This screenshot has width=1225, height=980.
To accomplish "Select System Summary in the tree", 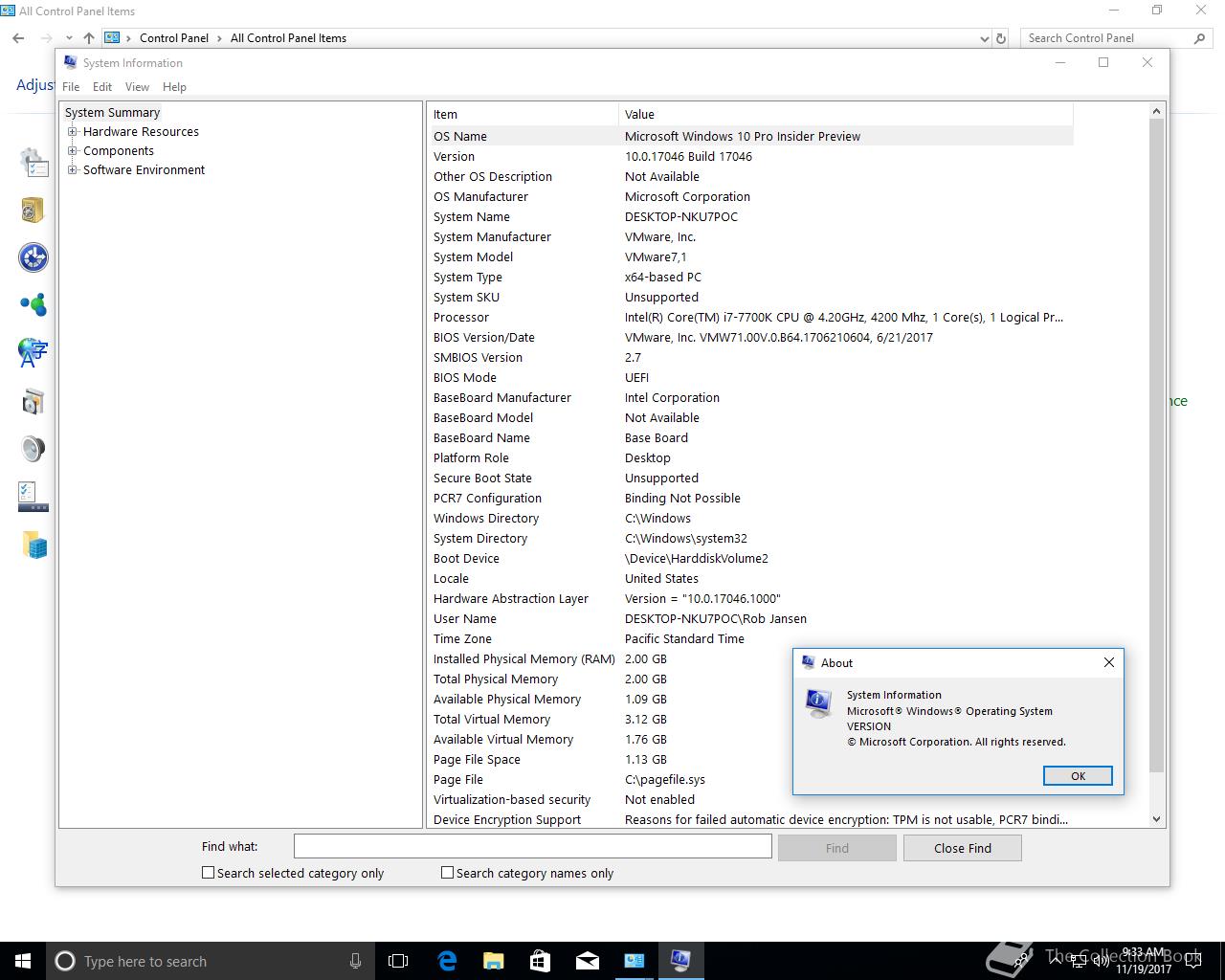I will (x=112, y=113).
